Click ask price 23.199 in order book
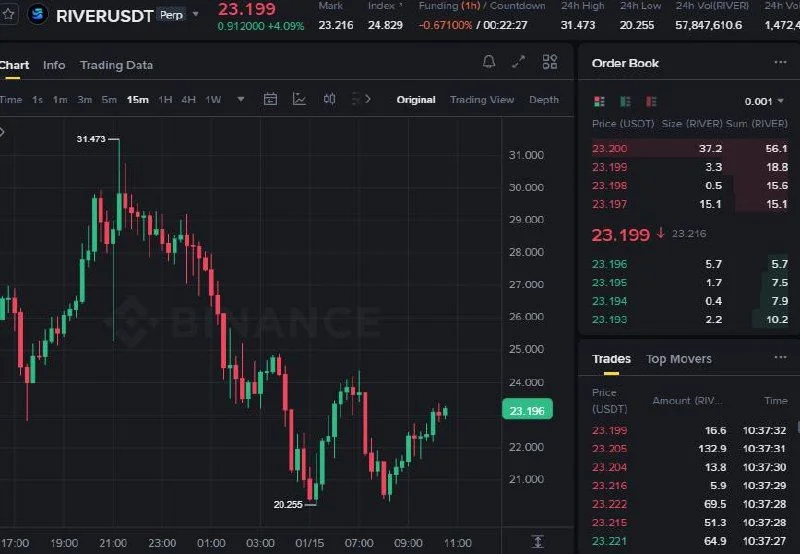Image resolution: width=800 pixels, height=554 pixels. (x=610, y=167)
